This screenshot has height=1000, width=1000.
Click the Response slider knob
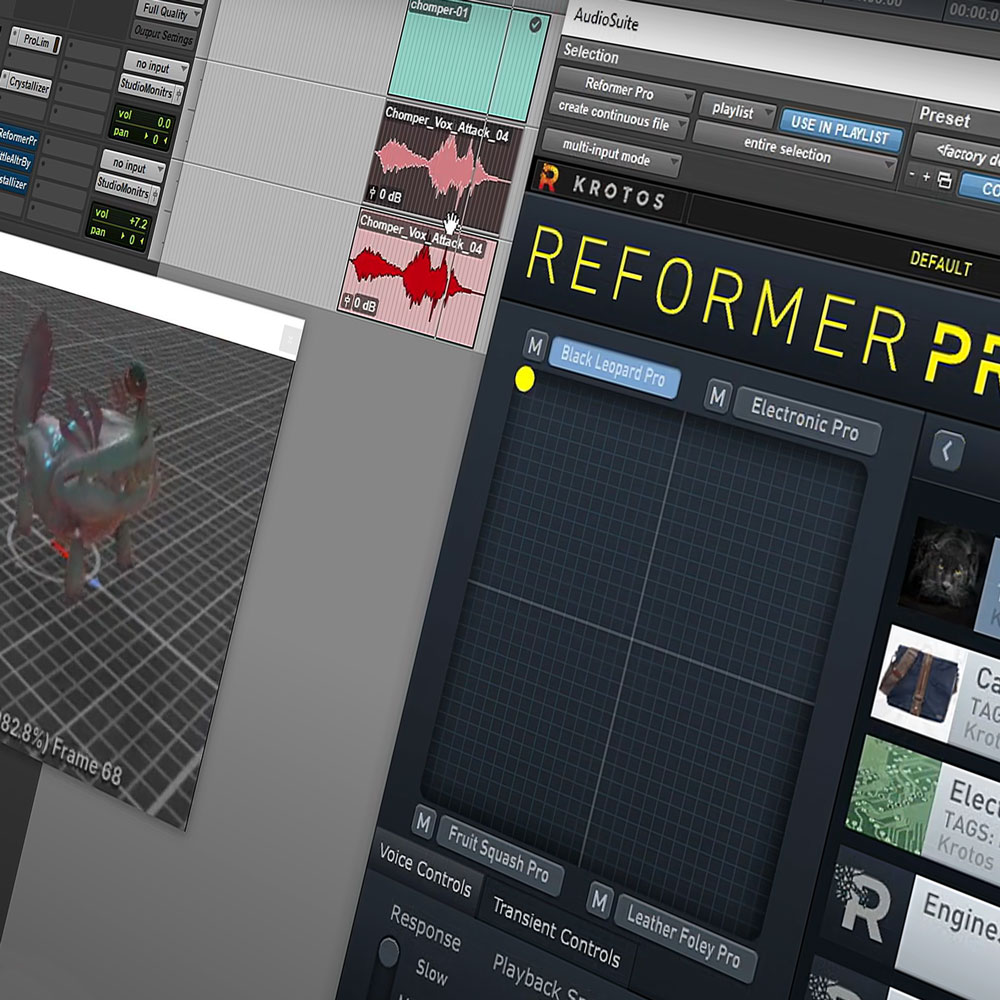click(388, 953)
